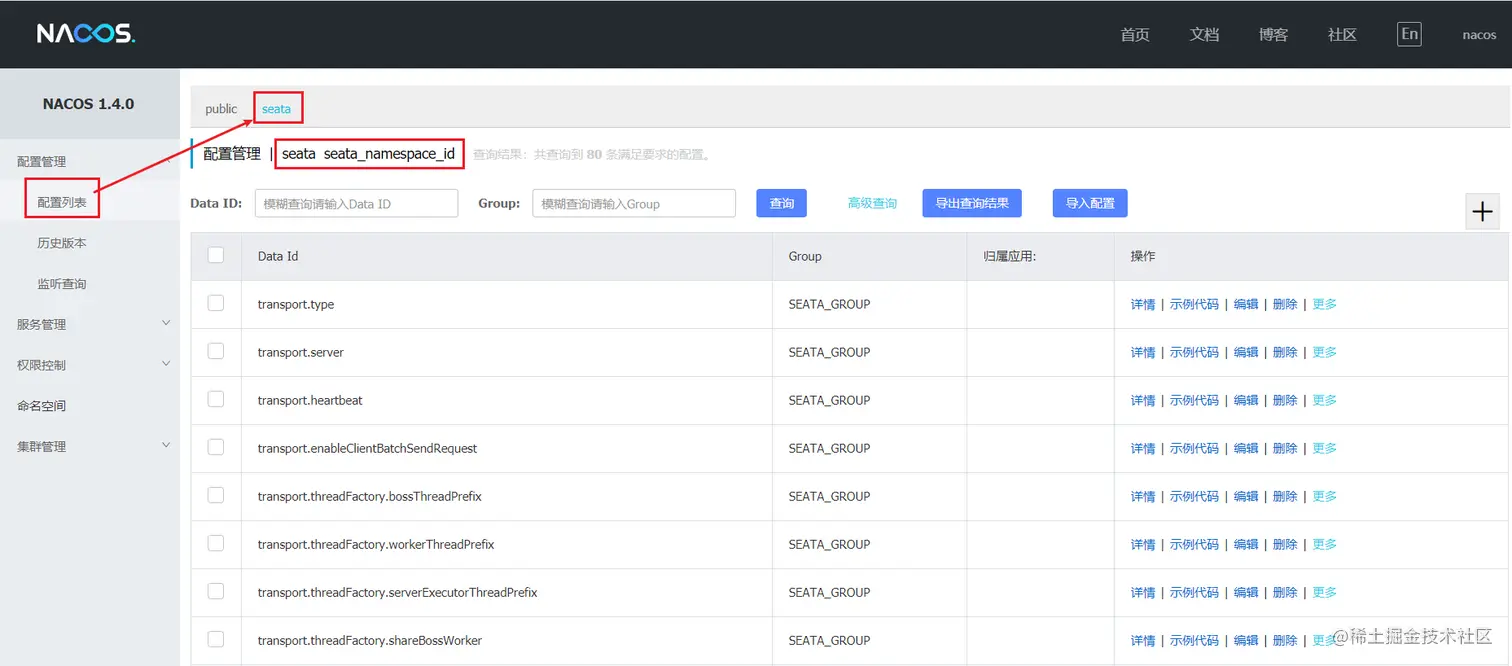Image resolution: width=1512 pixels, height=666 pixels.
Task: Switch language with the En button
Action: pos(1409,34)
